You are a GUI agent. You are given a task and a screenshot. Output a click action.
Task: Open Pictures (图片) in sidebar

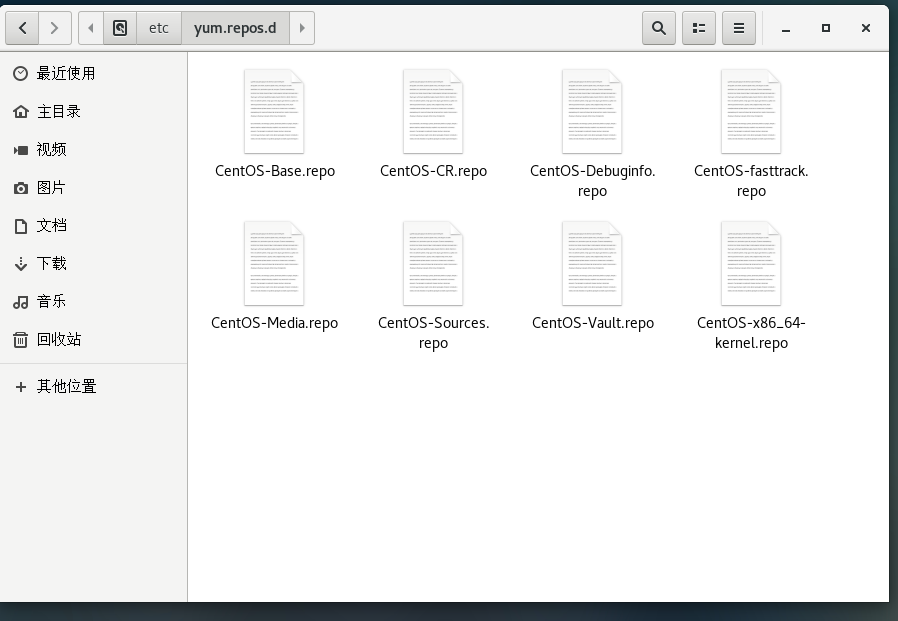tap(94, 187)
